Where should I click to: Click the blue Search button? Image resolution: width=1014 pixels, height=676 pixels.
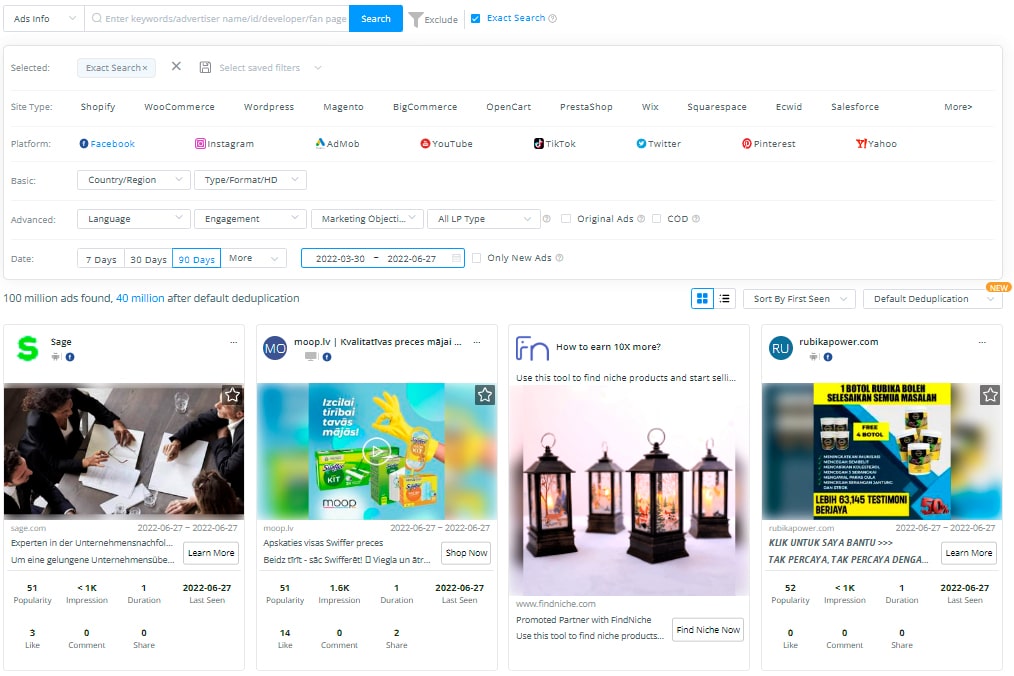(376, 18)
